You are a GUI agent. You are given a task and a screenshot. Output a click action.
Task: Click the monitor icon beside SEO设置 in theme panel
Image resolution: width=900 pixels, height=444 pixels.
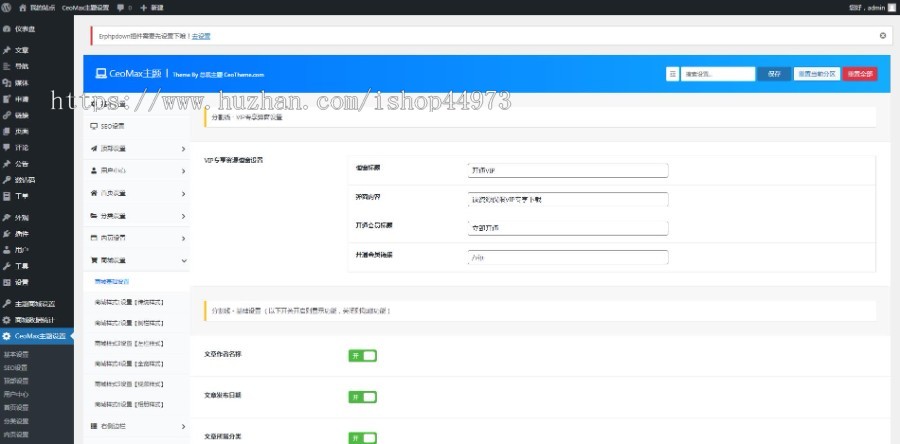pyautogui.click(x=94, y=126)
